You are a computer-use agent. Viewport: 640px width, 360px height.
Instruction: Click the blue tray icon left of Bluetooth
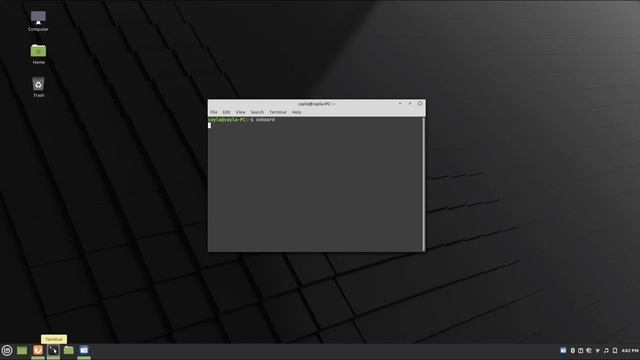563,350
